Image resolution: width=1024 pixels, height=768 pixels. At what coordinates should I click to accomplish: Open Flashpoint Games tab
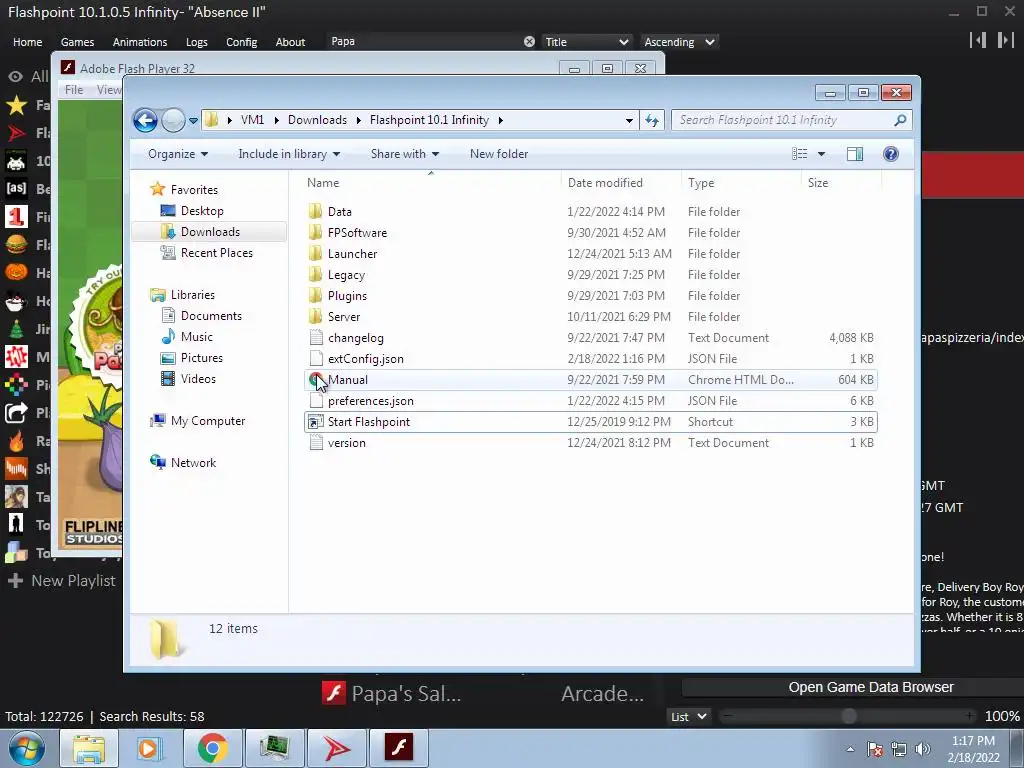click(x=77, y=42)
